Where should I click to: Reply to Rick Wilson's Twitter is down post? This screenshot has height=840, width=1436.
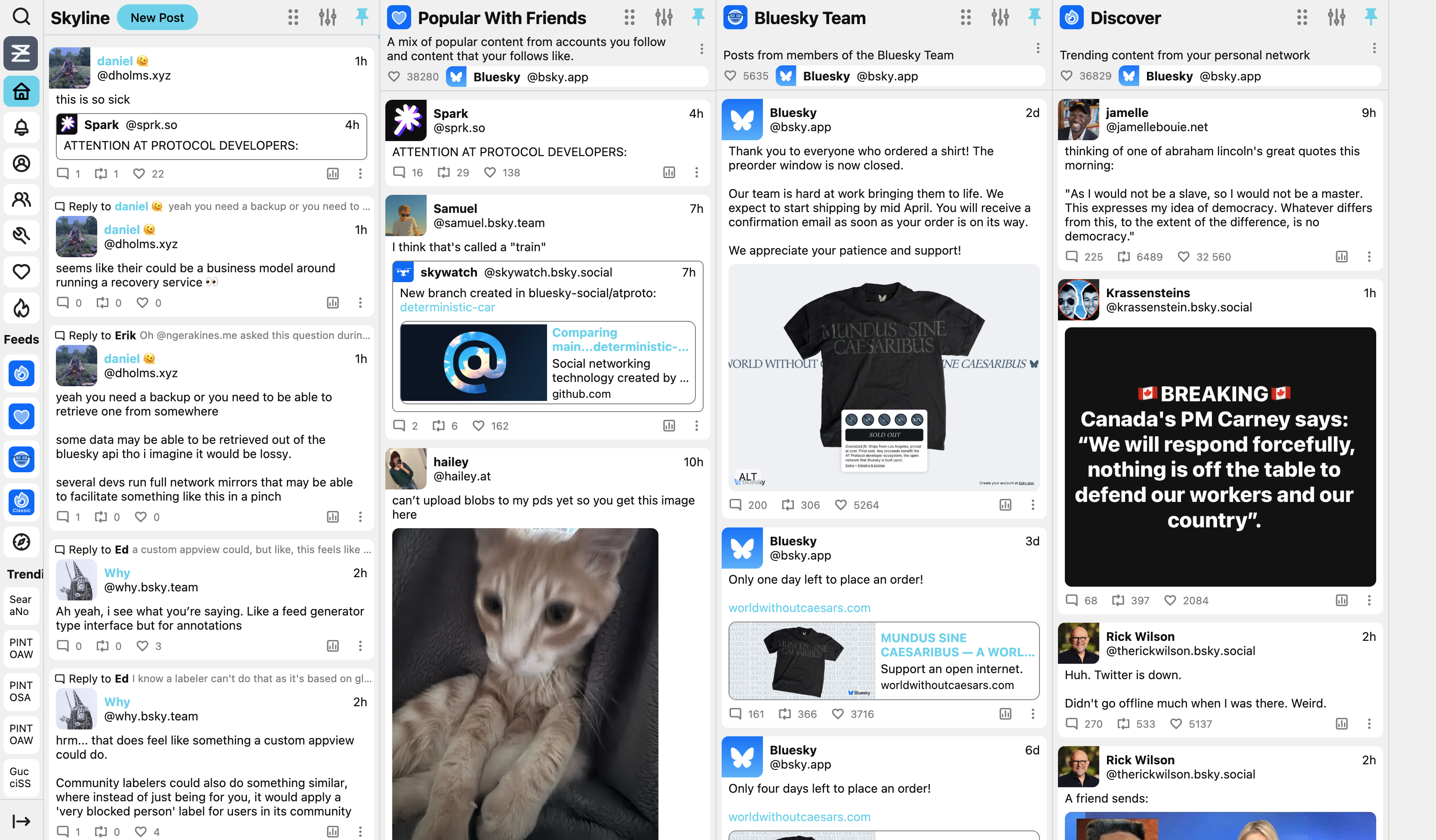[x=1071, y=724]
